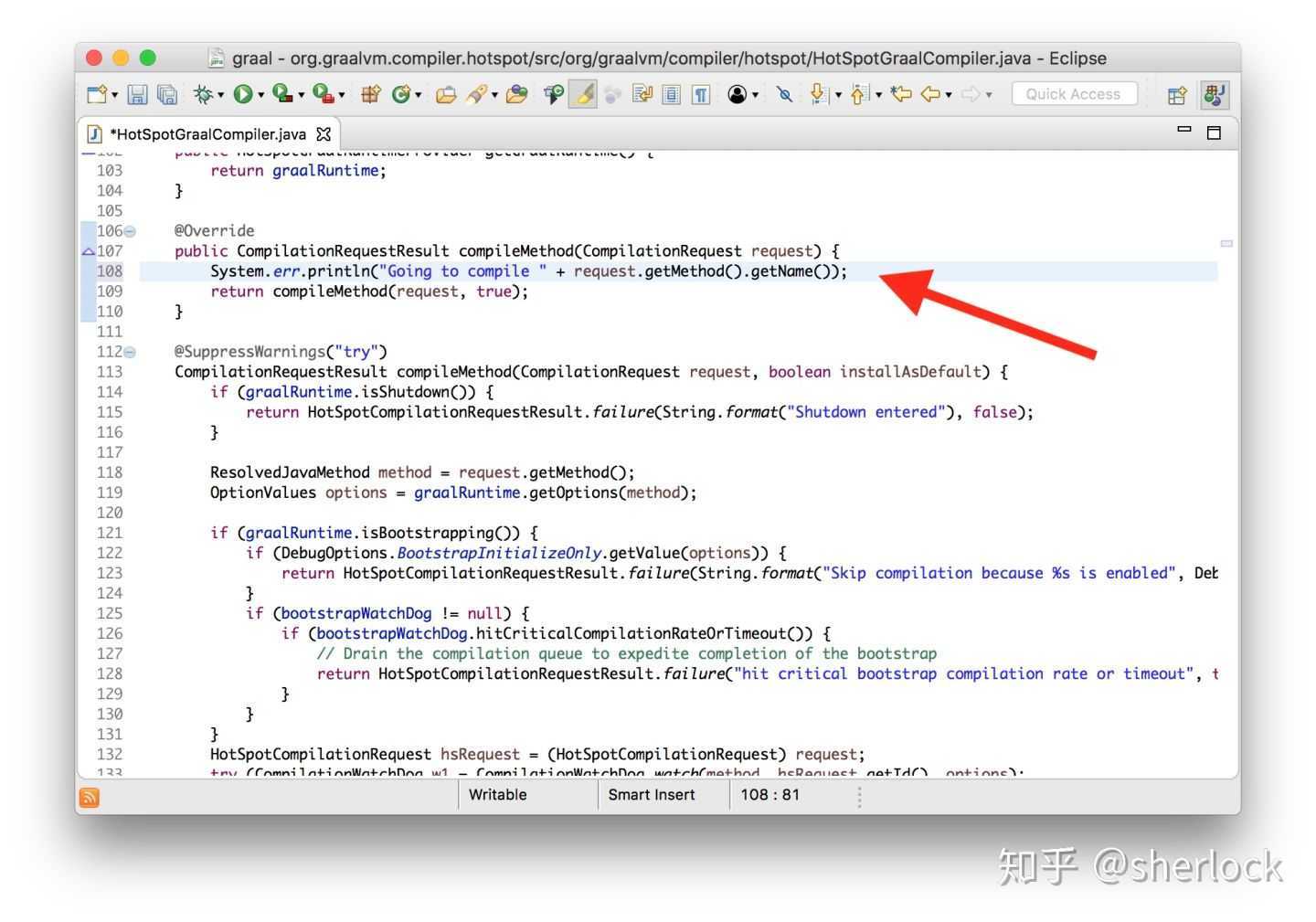Image resolution: width=1316 pixels, height=922 pixels.
Task: Click line number 125 in the gutter
Action: (110, 613)
